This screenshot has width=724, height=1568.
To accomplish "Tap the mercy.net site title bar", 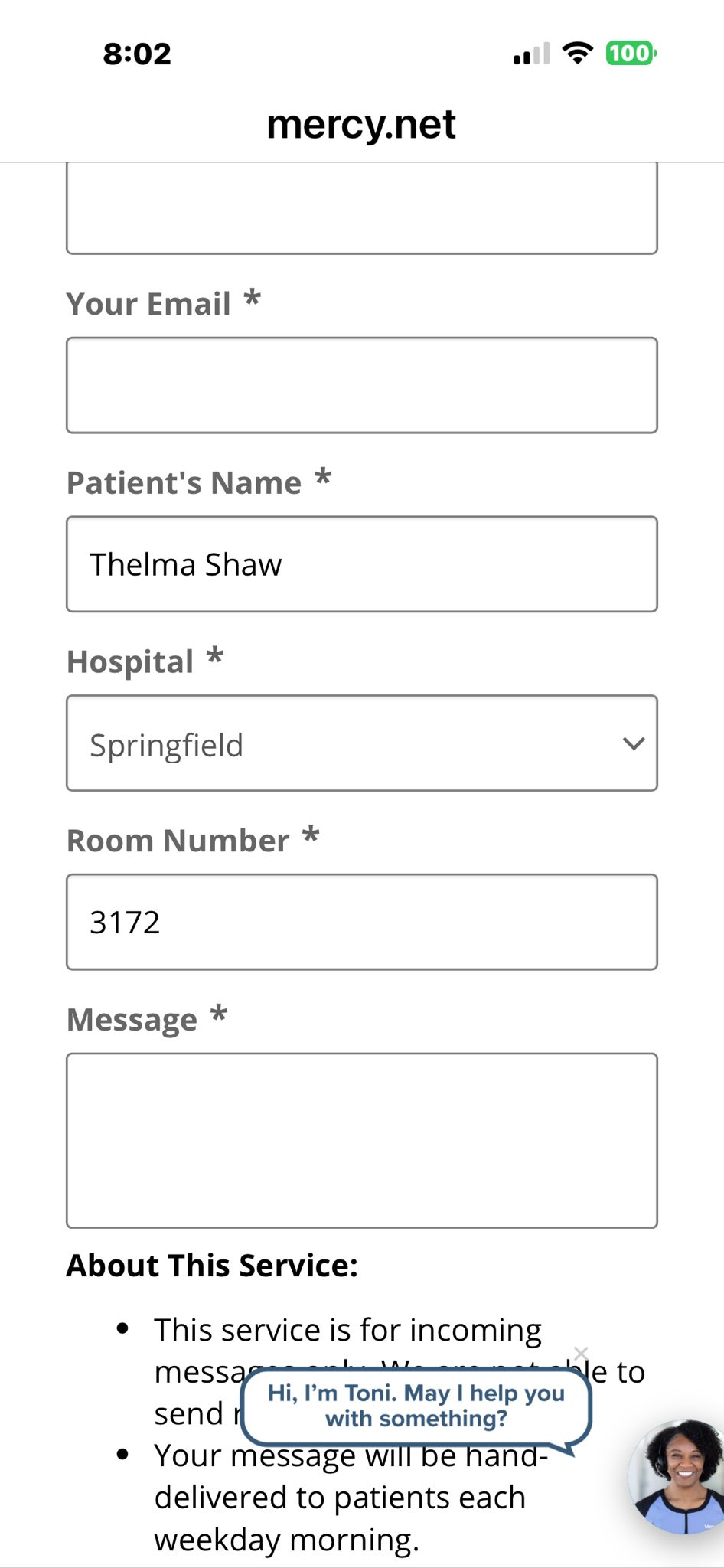I will 361,125.
